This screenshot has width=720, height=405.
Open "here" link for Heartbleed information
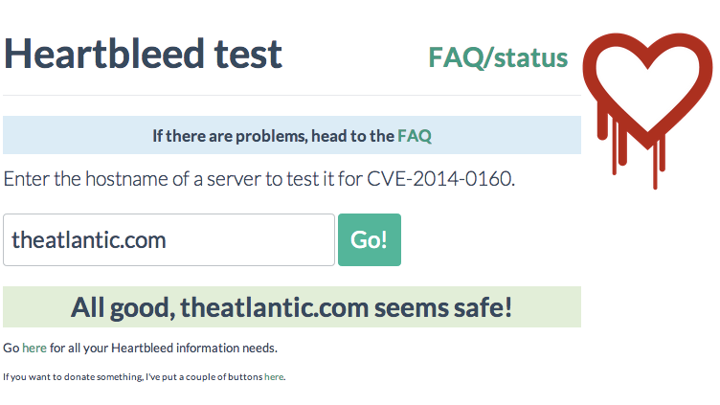click(34, 348)
